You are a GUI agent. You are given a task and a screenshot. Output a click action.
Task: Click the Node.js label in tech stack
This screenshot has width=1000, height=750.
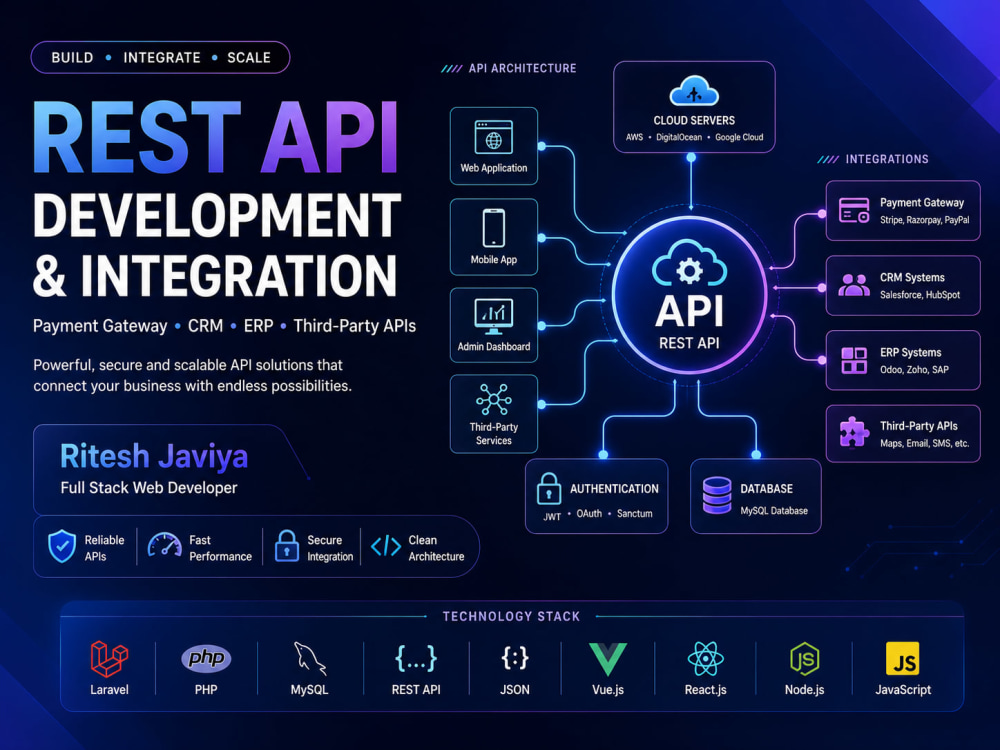(804, 689)
